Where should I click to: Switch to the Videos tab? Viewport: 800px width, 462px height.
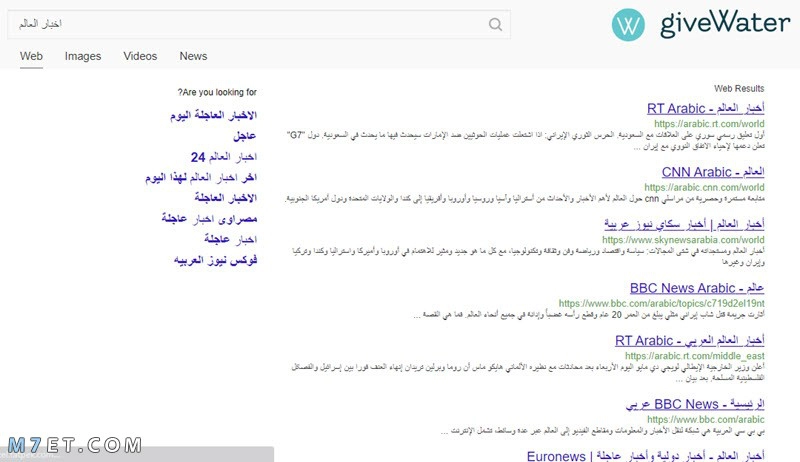coord(140,56)
